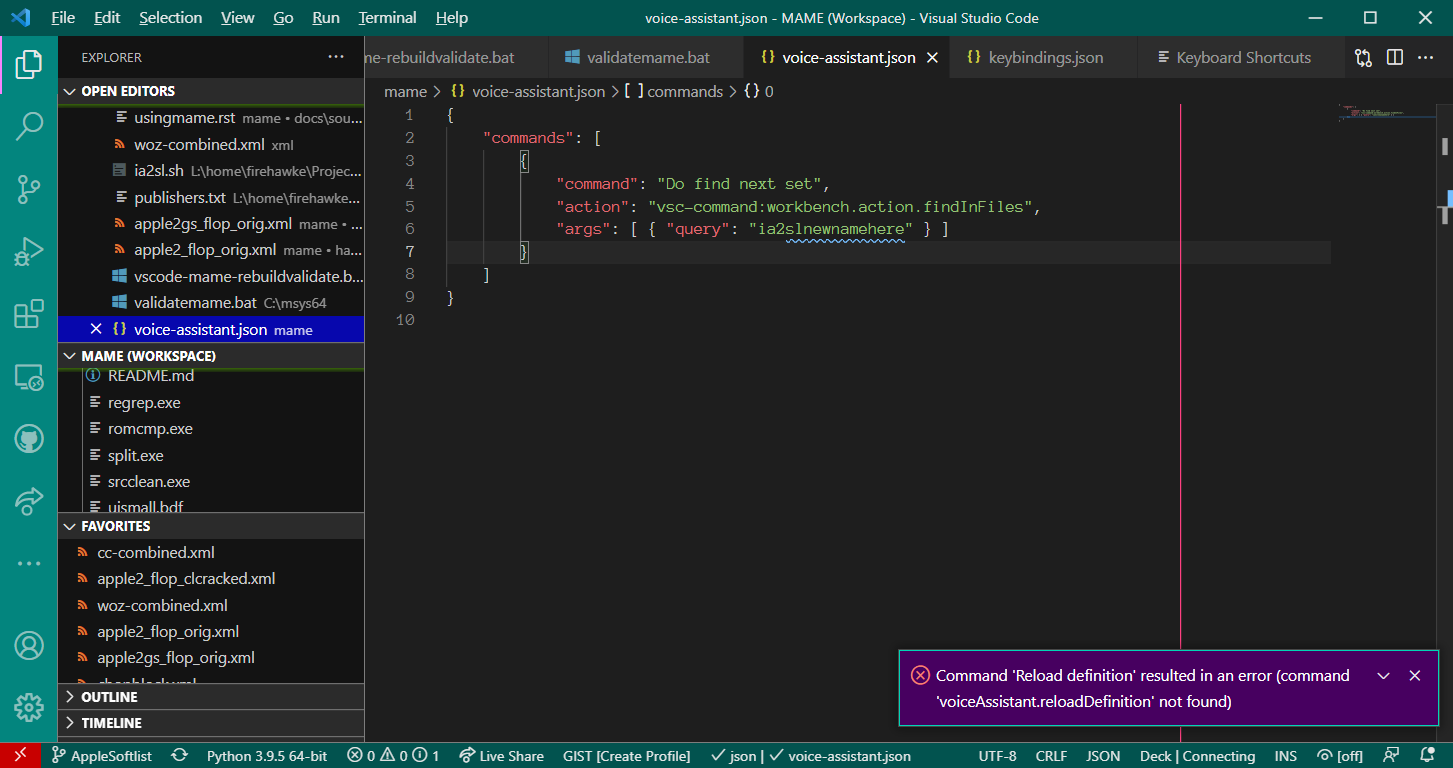Open the Remote Explorer view
1453x768 pixels.
[x=29, y=377]
